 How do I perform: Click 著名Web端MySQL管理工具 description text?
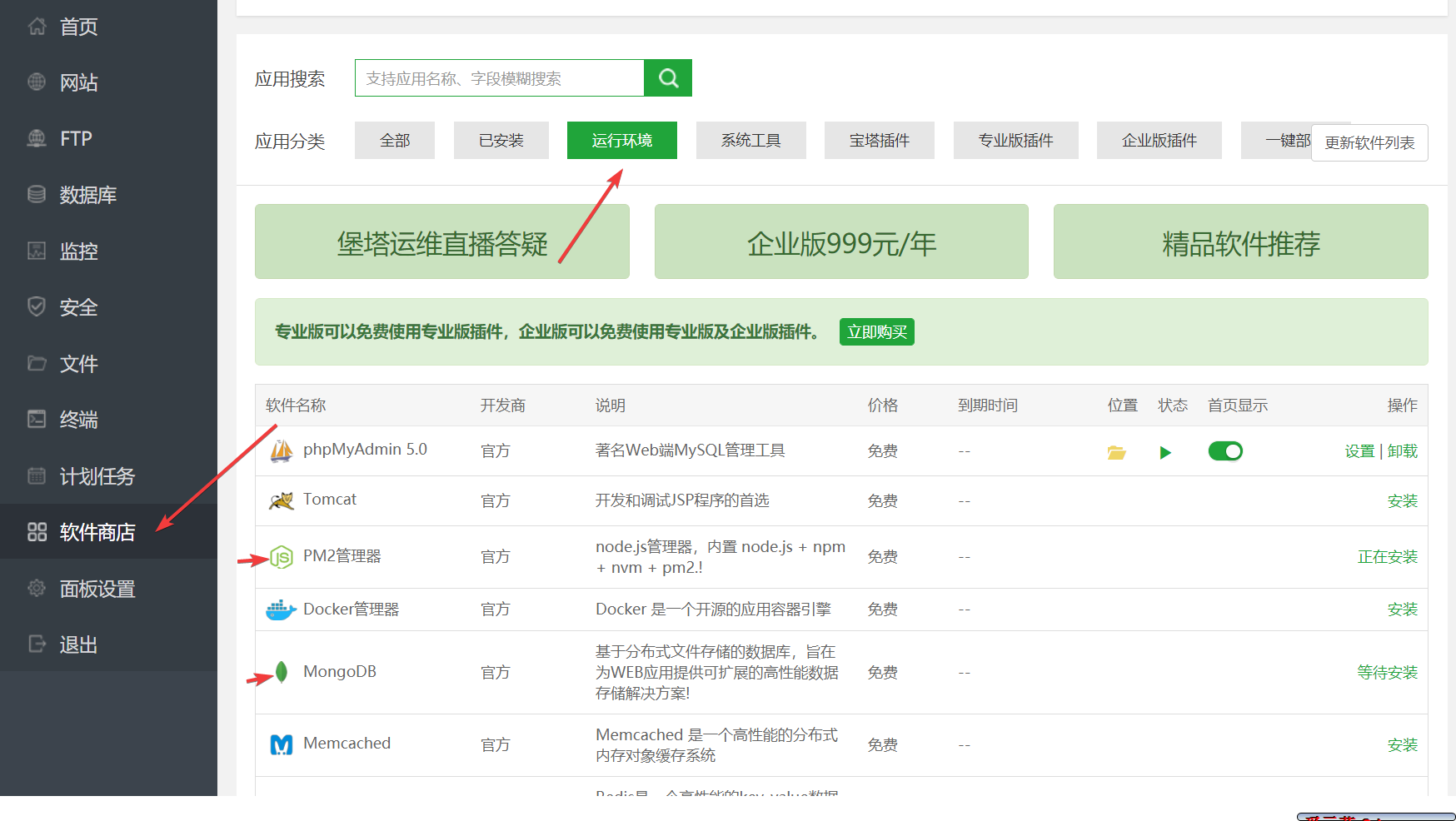click(690, 450)
